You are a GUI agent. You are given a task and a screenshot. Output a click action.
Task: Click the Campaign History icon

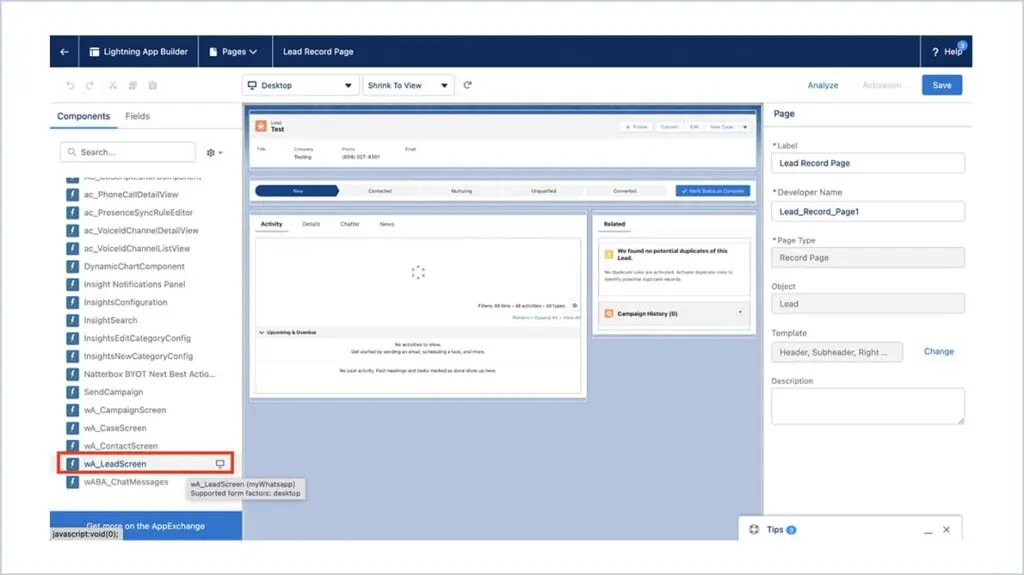609,314
